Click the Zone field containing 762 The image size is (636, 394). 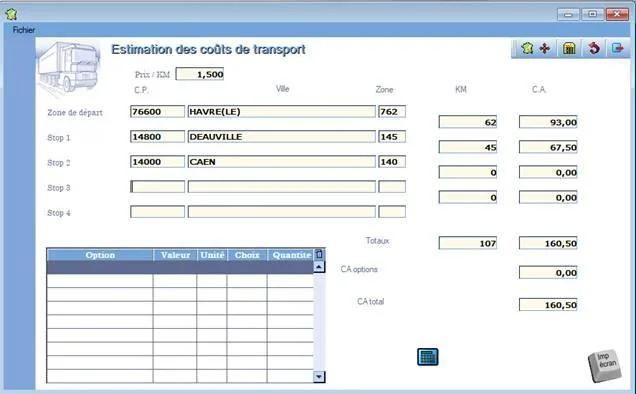[392, 112]
